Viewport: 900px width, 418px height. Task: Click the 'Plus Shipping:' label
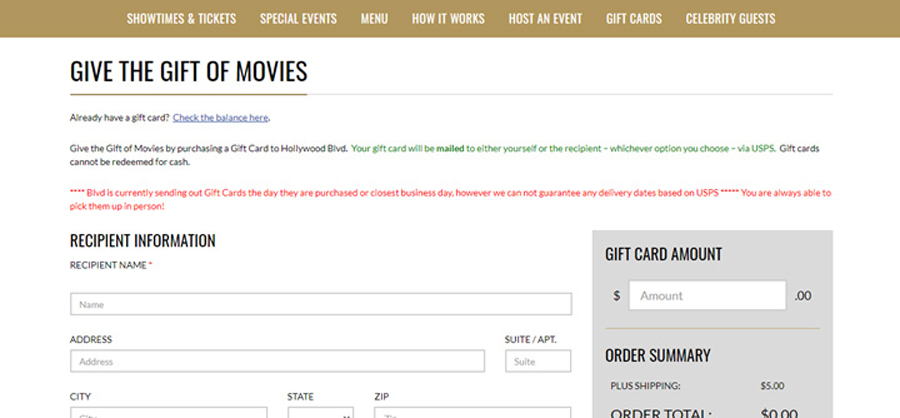[x=646, y=386]
